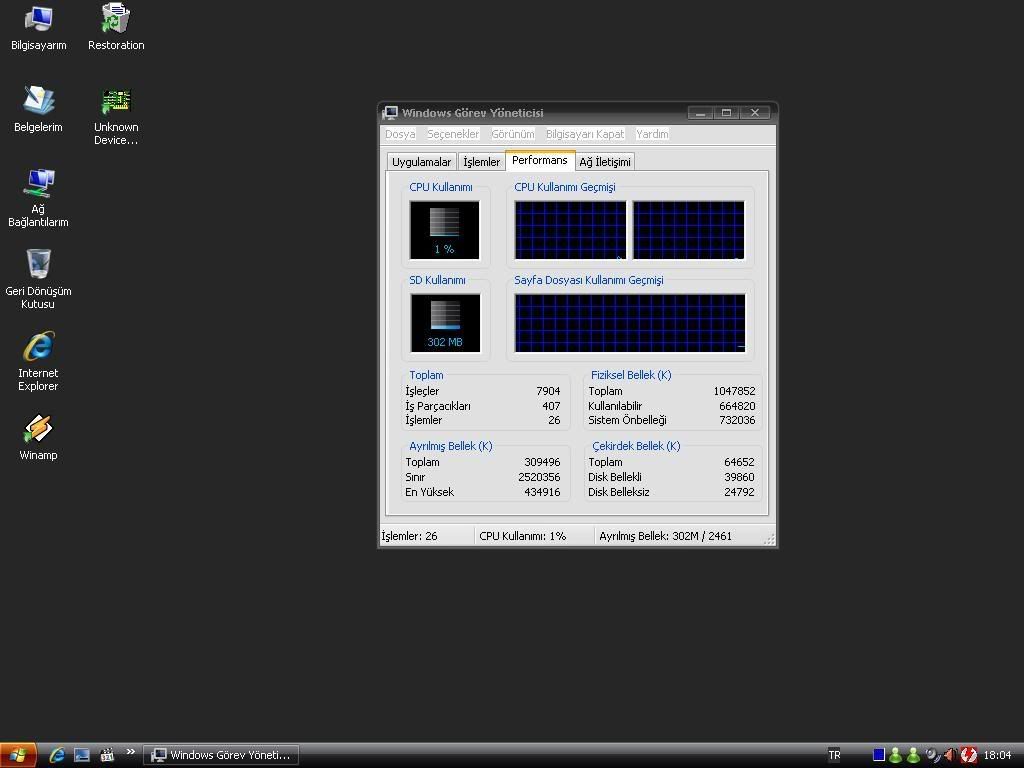
Task: Open the Bilgisayarı Kapat menu
Action: [585, 134]
